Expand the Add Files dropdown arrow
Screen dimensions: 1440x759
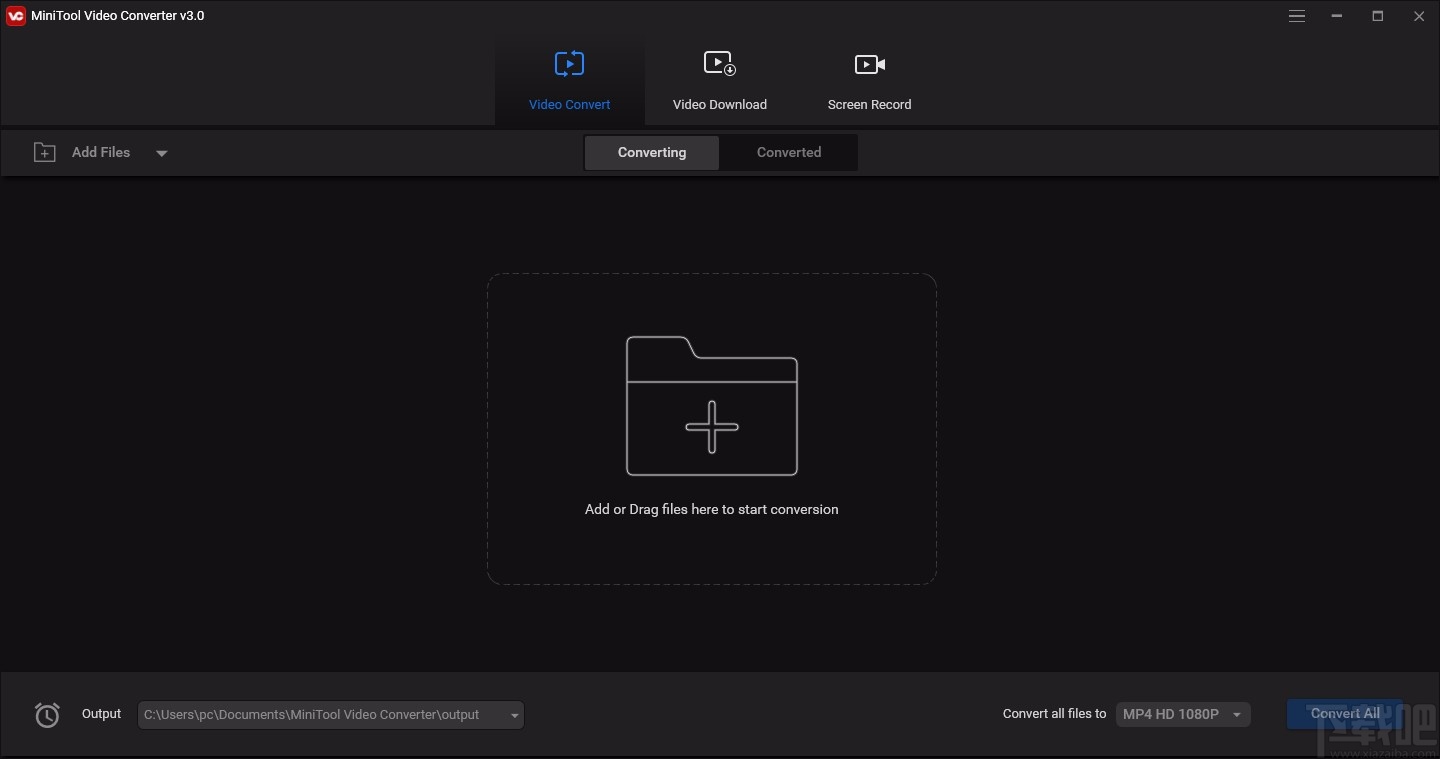coord(161,153)
